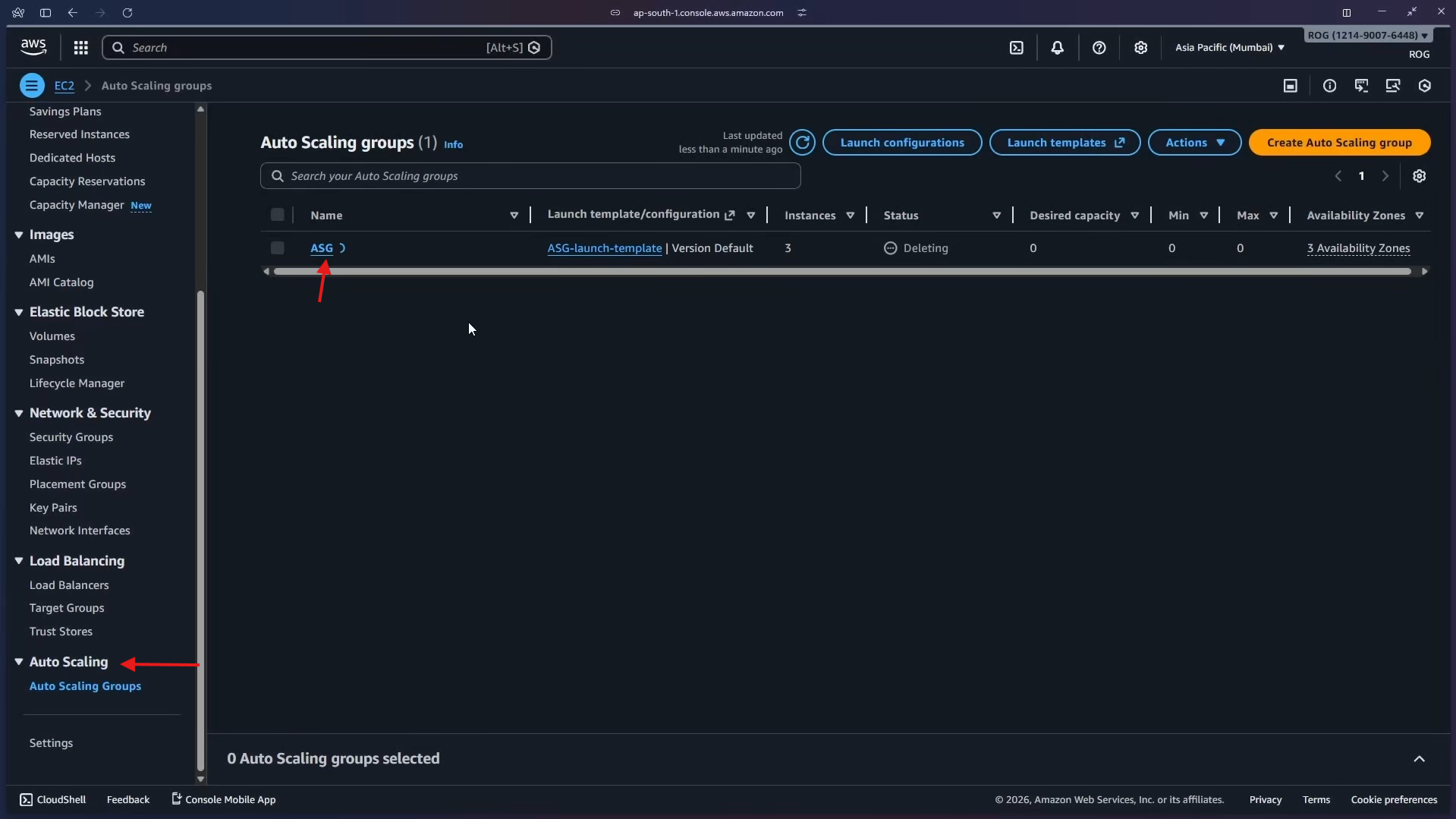This screenshot has width=1456, height=819.
Task: Open CloudShell from the top navigation bar
Action: tap(1017, 47)
